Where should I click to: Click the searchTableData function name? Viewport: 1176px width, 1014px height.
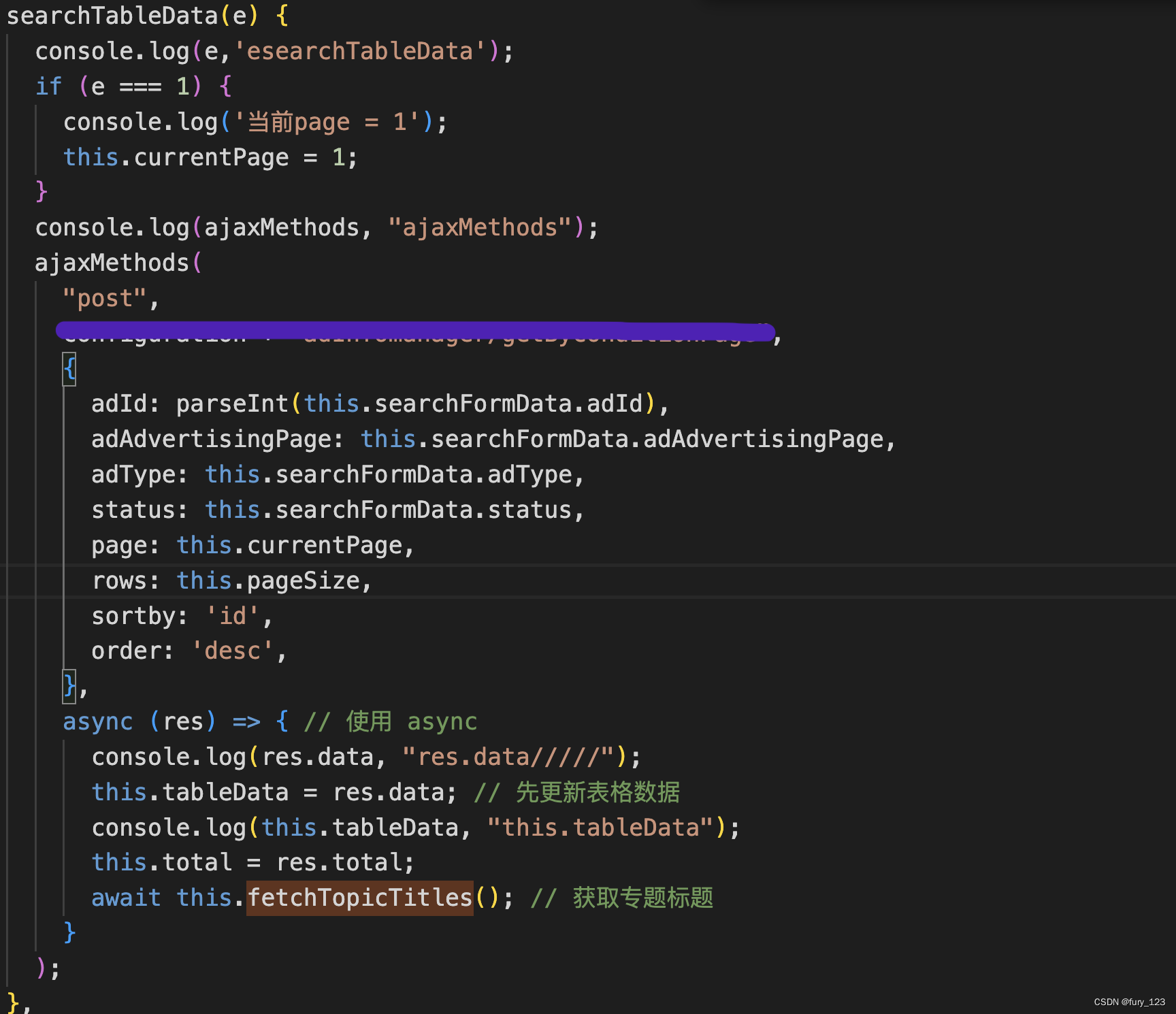pos(112,16)
